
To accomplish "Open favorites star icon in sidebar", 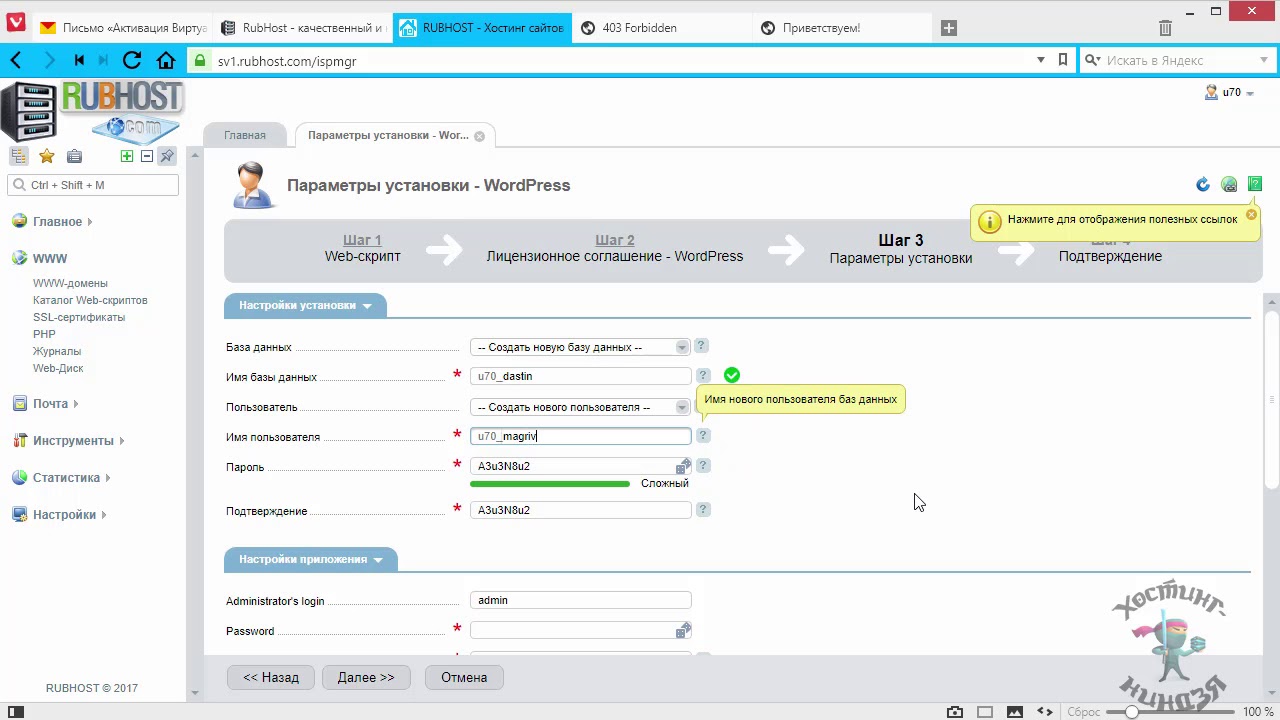I will tap(47, 156).
